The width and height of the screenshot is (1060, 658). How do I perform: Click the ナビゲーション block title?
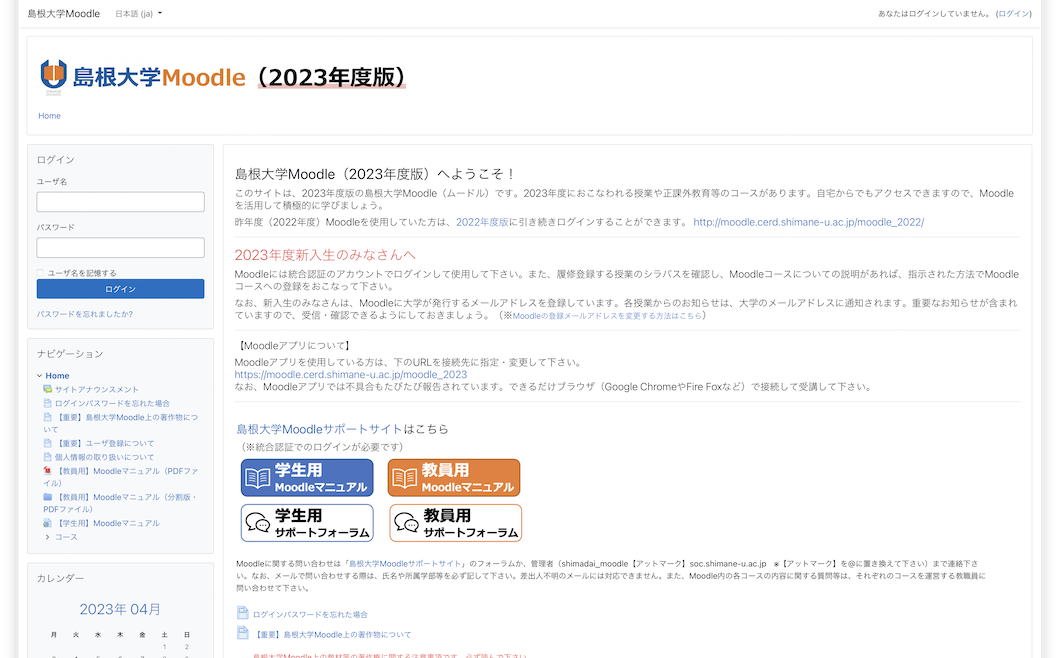click(70, 354)
